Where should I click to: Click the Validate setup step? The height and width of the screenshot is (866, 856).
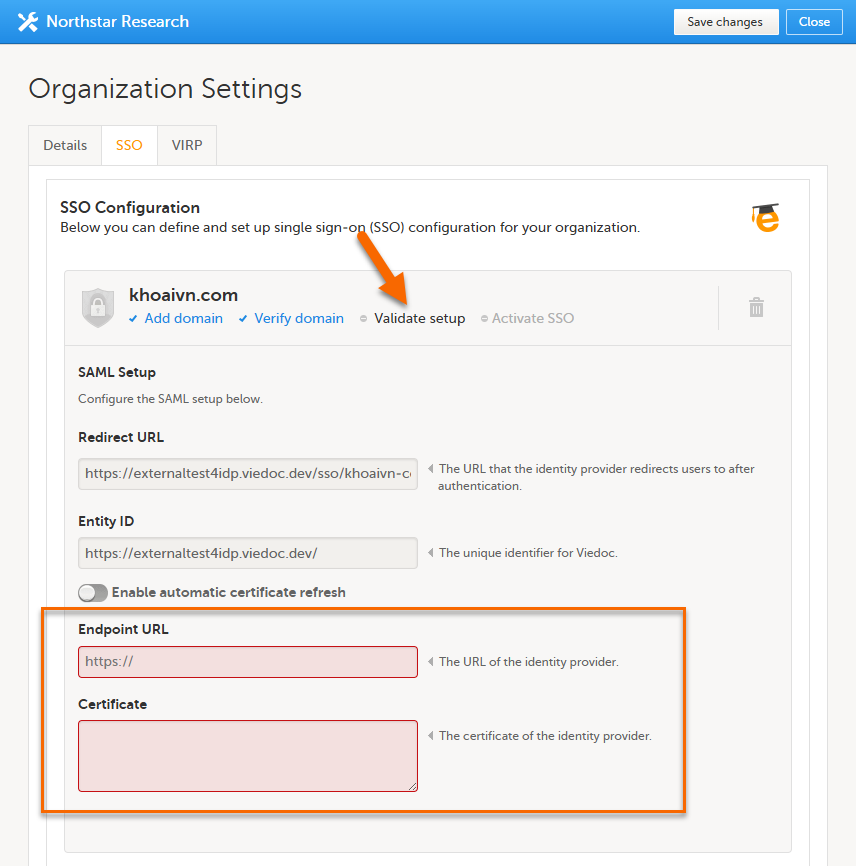point(419,319)
